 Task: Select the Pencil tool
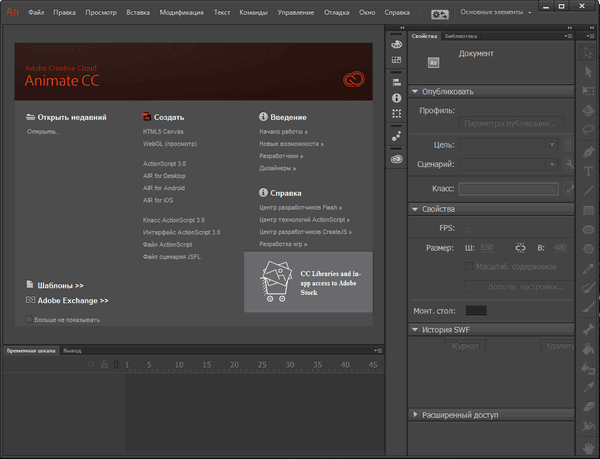point(588,269)
